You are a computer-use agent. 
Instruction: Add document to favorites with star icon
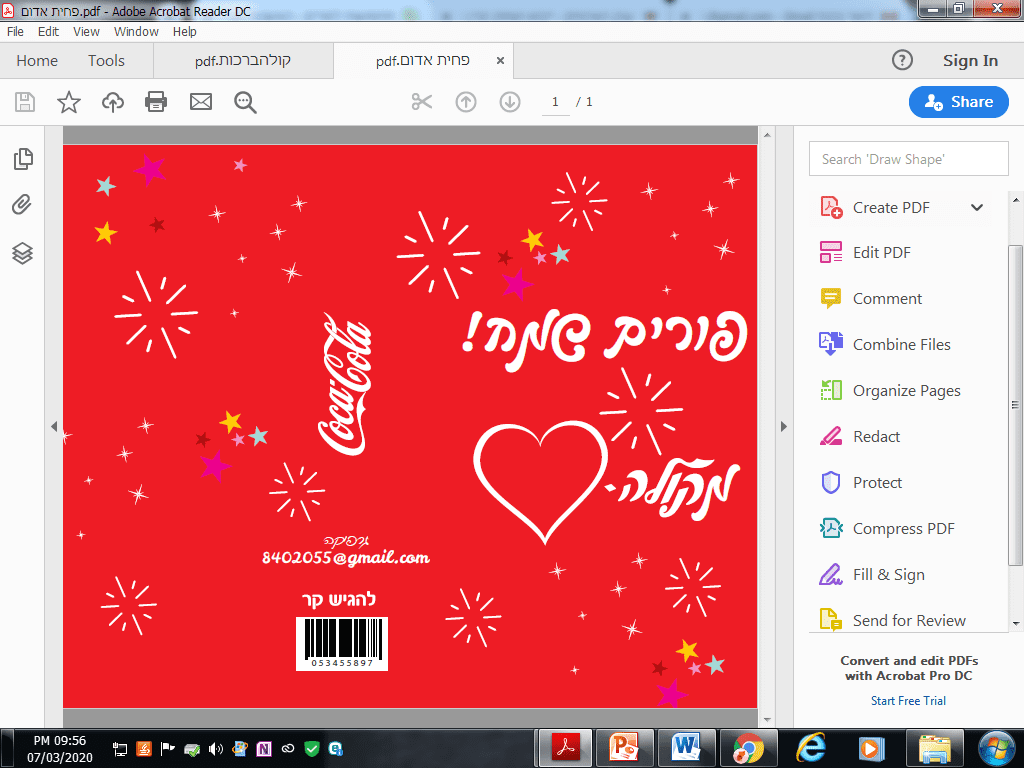68,102
